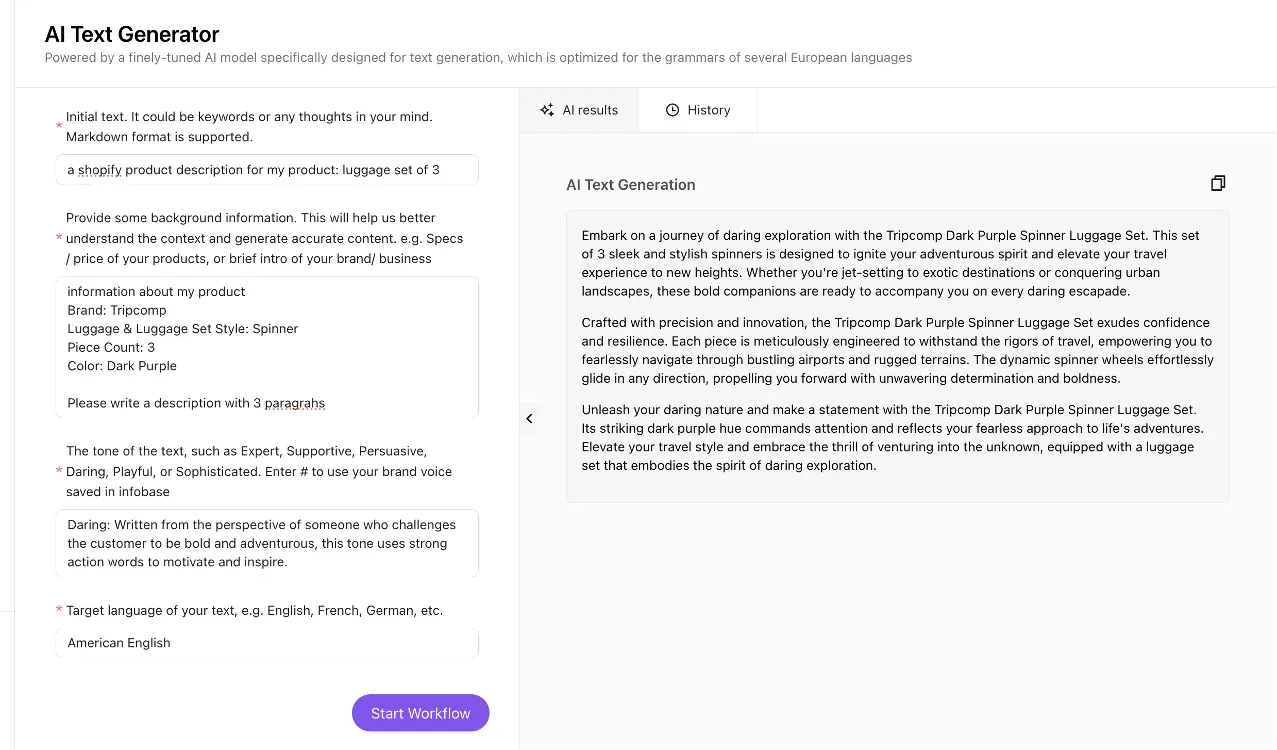Click the third paragraph starting with Unleash
Screen dimensions: 1277x750
[x=897, y=437]
